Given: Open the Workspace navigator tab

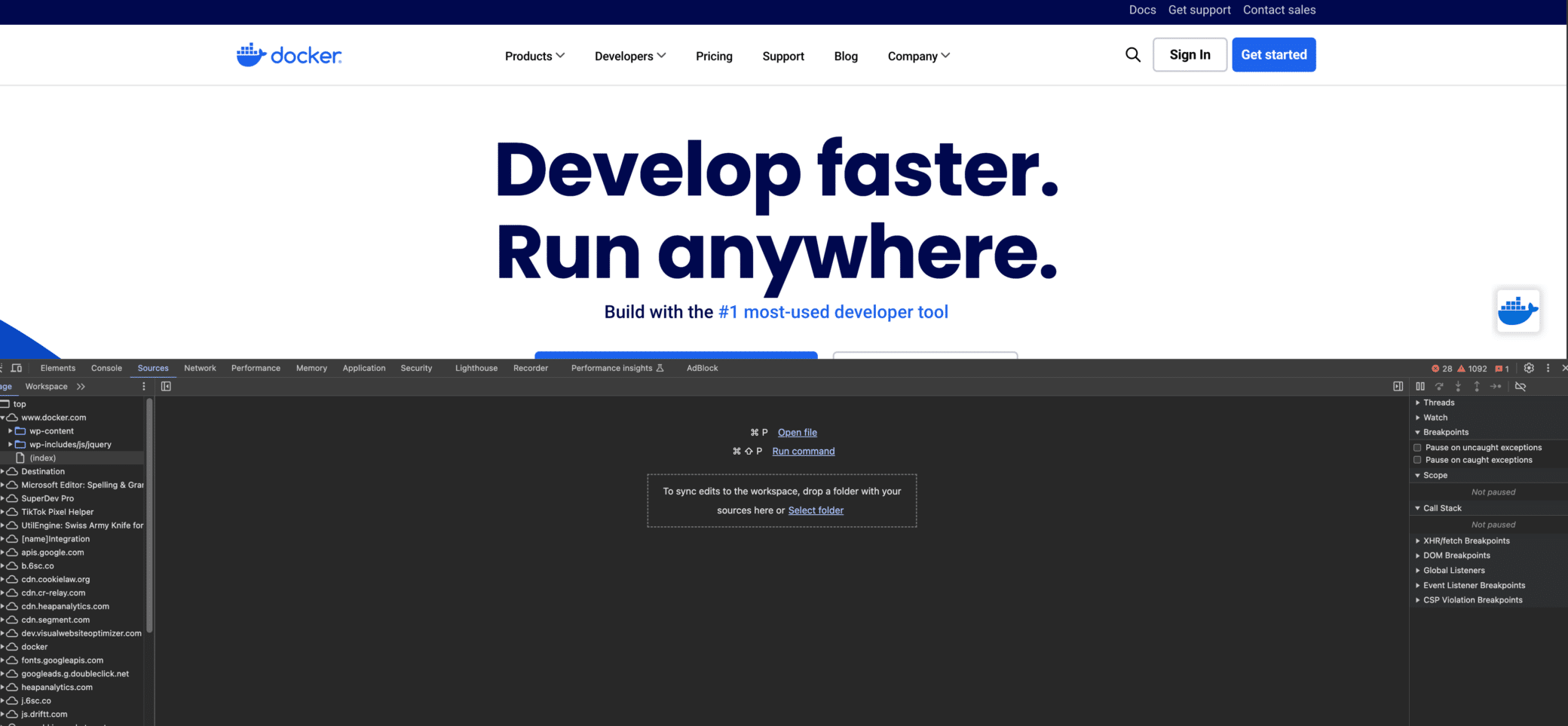Looking at the screenshot, I should point(46,387).
